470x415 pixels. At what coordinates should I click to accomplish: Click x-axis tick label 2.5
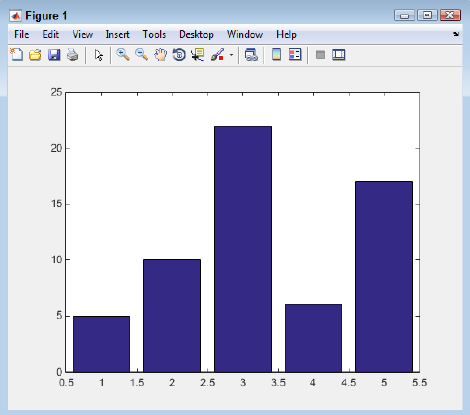pyautogui.click(x=208, y=383)
